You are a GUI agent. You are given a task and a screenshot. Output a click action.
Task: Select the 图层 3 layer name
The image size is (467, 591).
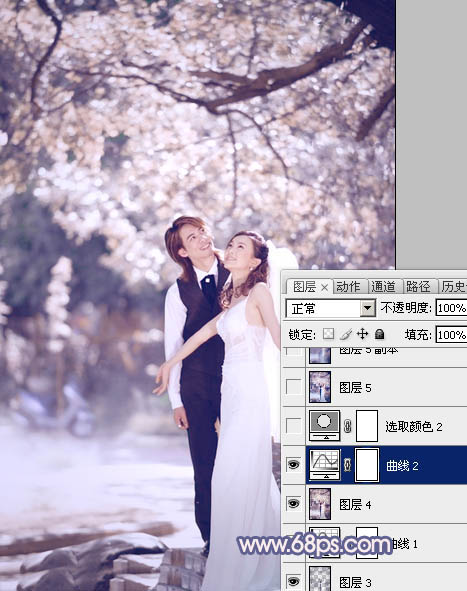pos(355,582)
